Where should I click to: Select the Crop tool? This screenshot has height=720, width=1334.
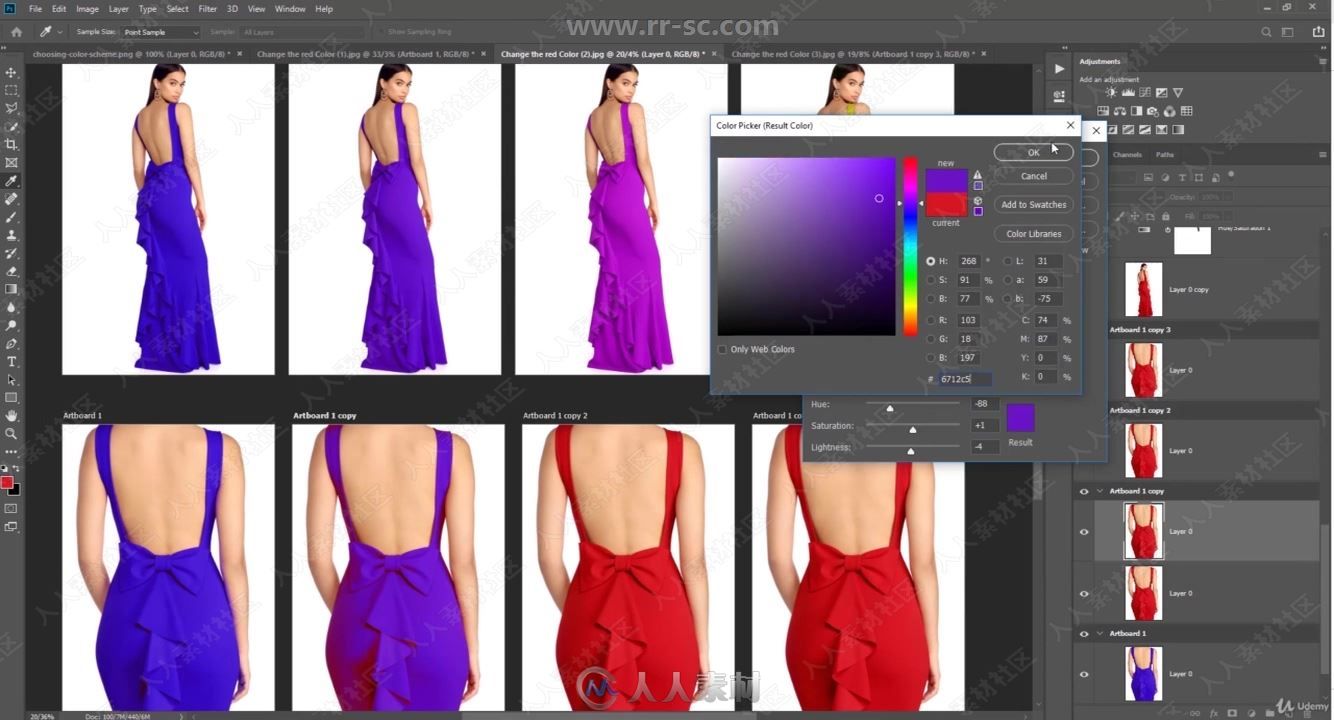(x=11, y=145)
